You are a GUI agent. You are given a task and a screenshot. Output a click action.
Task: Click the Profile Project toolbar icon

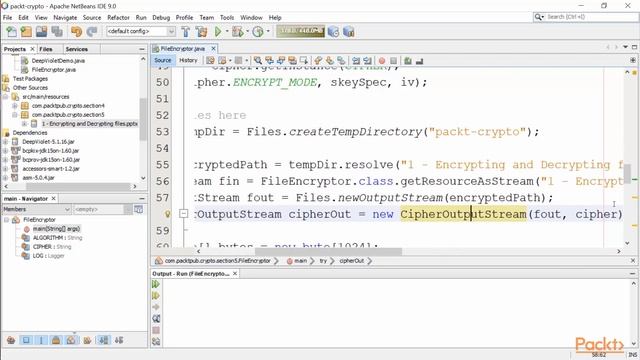point(258,31)
